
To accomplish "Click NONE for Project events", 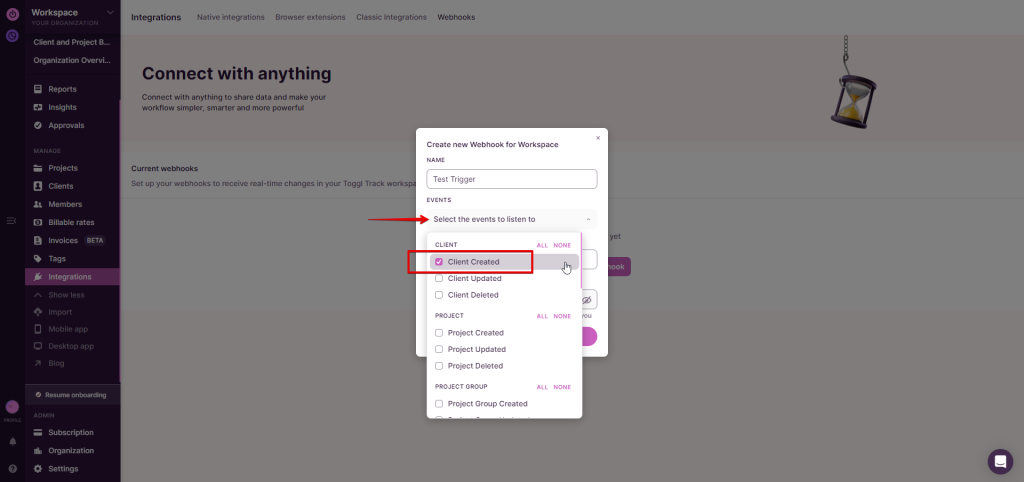I will pos(562,316).
